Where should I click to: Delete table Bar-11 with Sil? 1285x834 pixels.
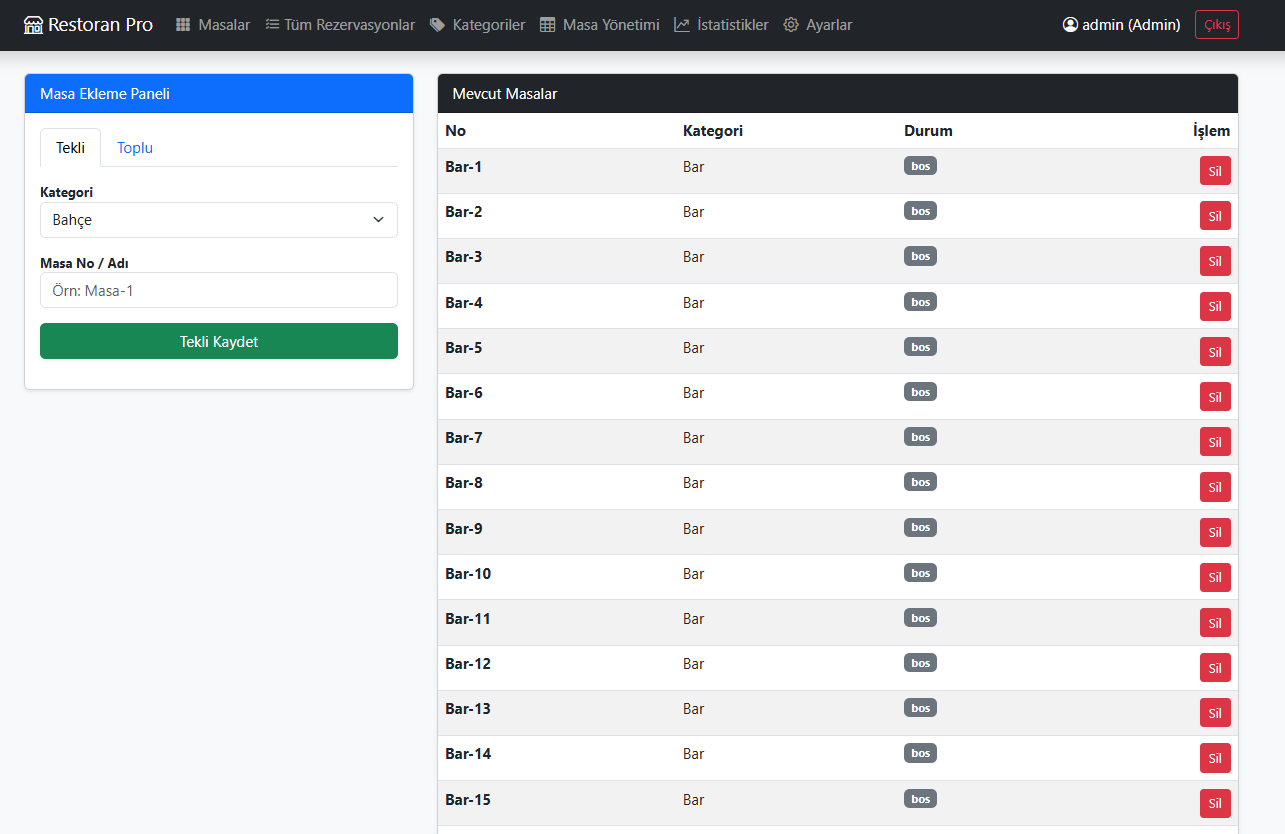pyautogui.click(x=1215, y=623)
